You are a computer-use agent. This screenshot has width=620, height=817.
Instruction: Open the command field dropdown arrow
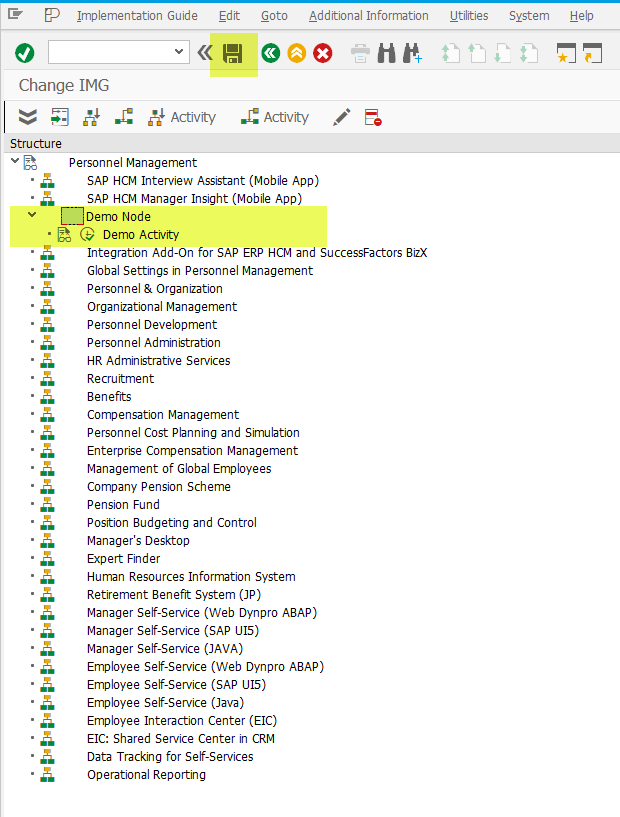(x=179, y=52)
